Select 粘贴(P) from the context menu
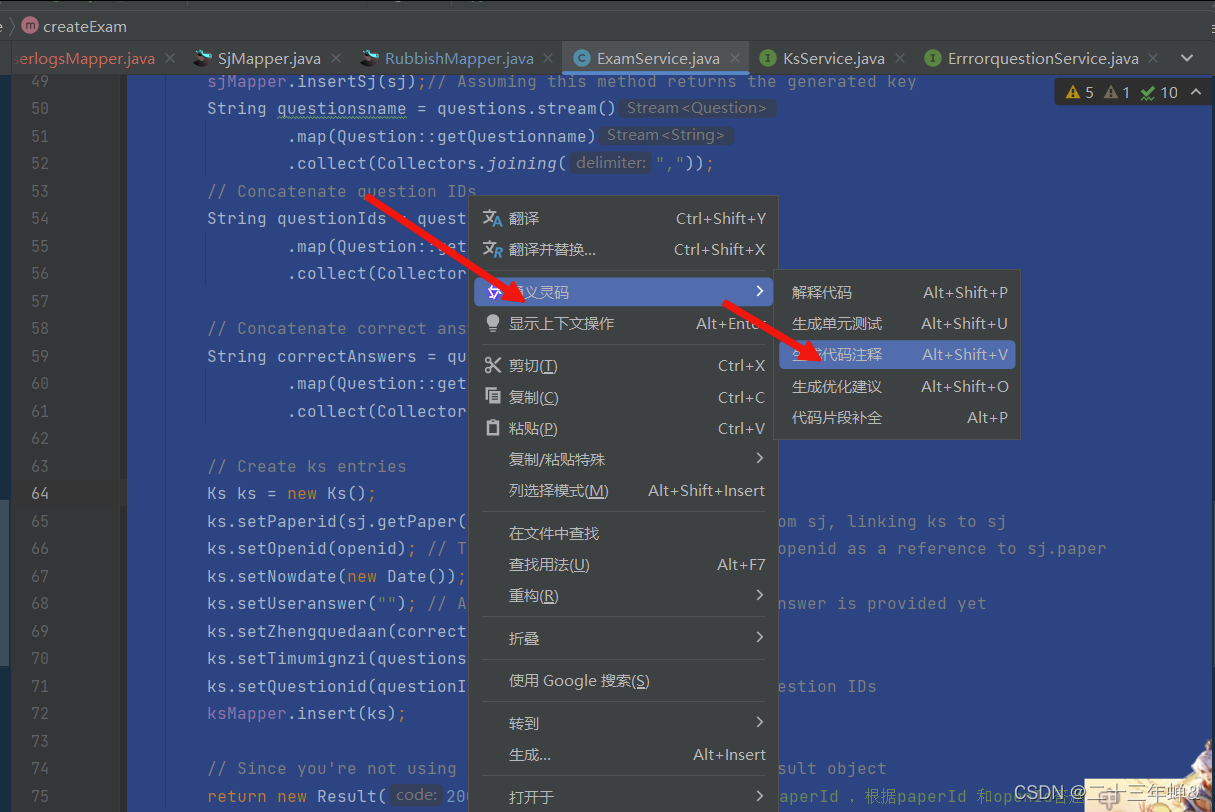 pos(624,428)
